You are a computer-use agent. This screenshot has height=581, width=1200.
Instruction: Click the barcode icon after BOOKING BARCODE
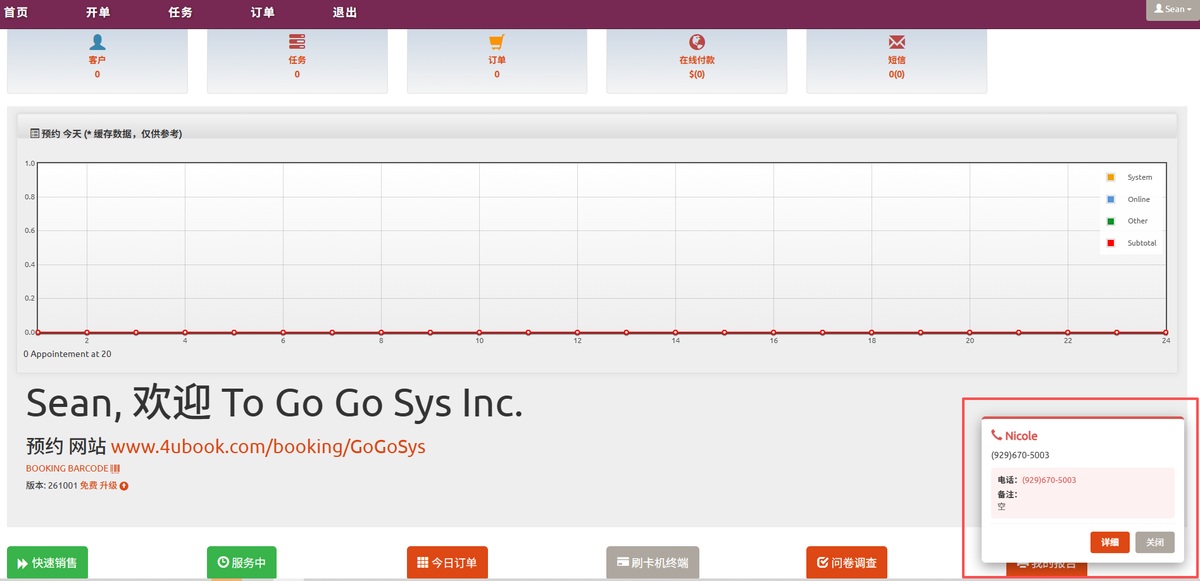click(x=116, y=468)
